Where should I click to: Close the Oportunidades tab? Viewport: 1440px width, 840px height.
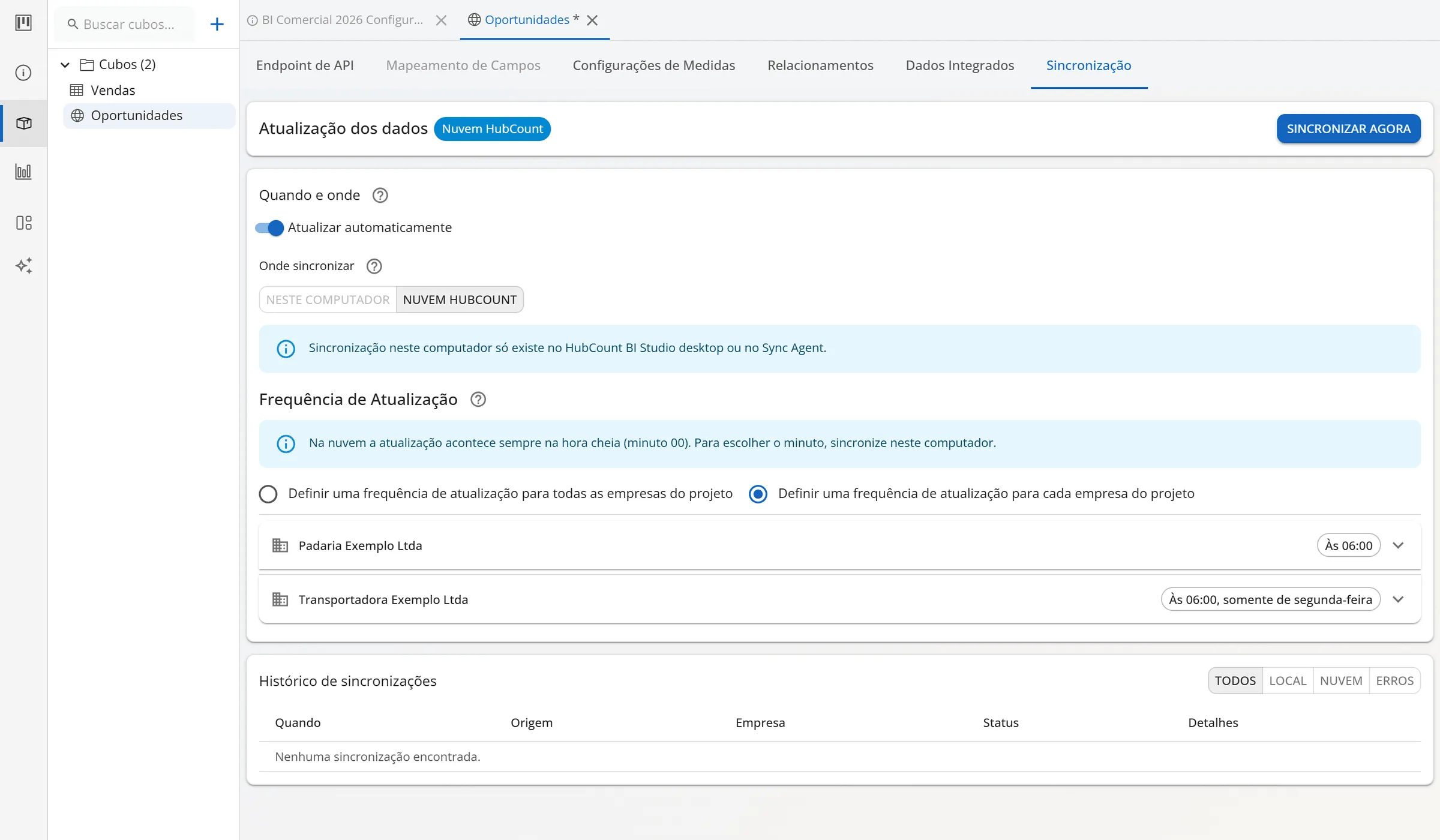(x=592, y=20)
